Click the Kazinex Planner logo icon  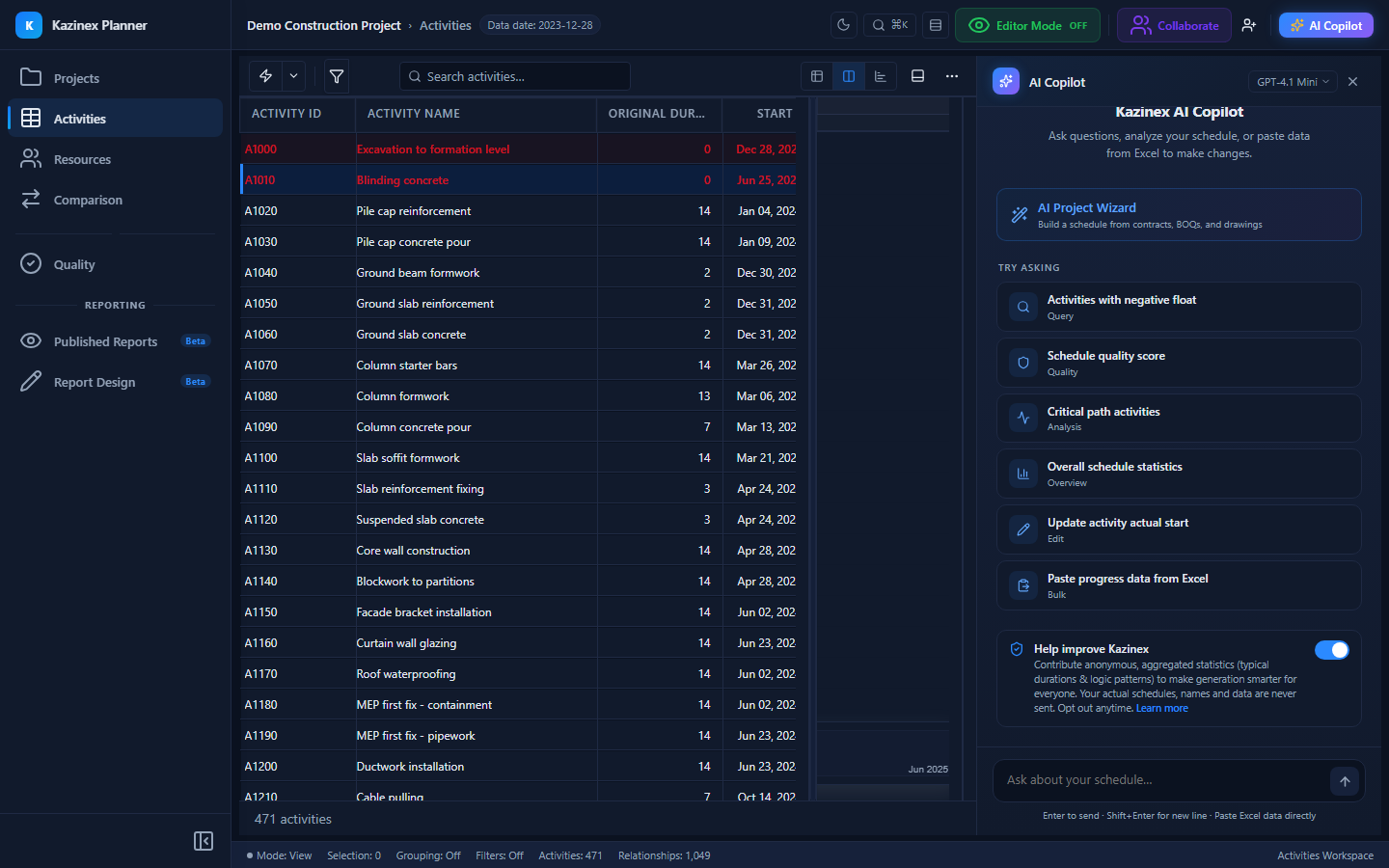29,25
